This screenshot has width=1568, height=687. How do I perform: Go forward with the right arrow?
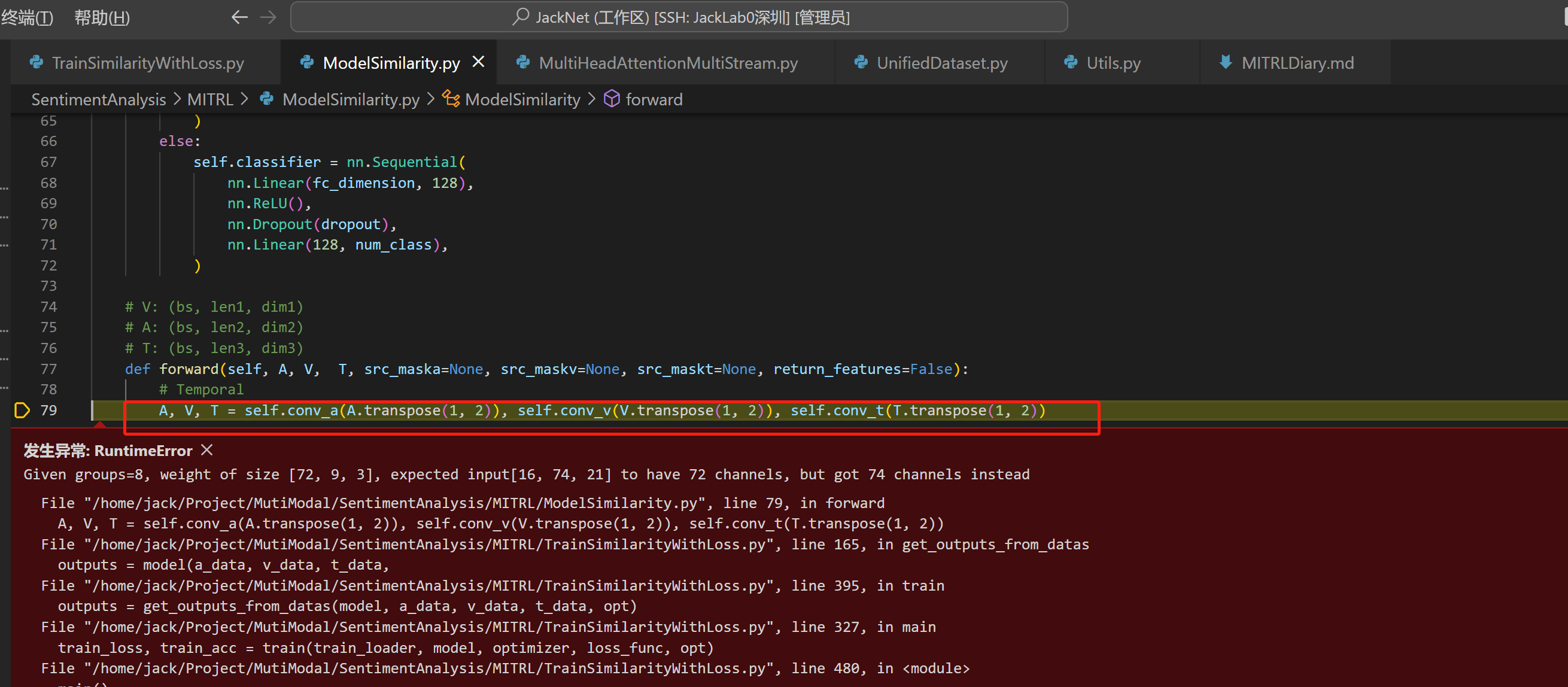click(x=269, y=17)
